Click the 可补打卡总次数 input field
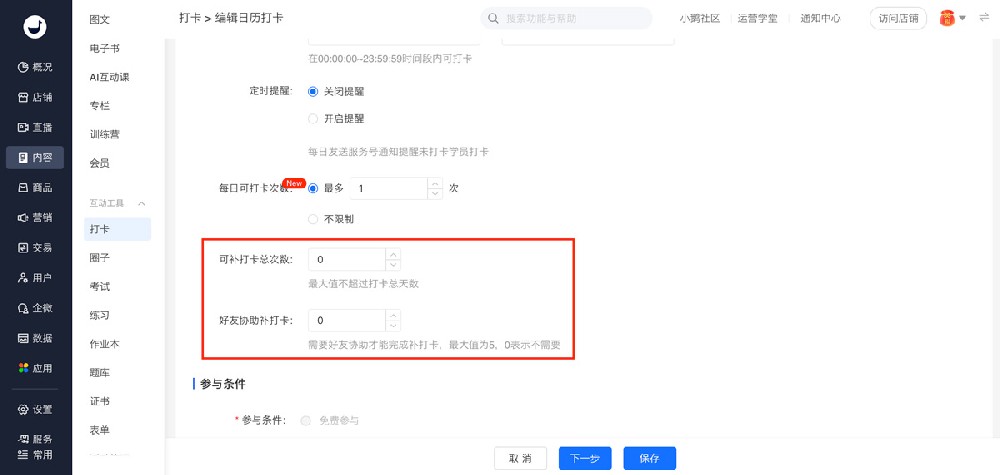 click(347, 259)
